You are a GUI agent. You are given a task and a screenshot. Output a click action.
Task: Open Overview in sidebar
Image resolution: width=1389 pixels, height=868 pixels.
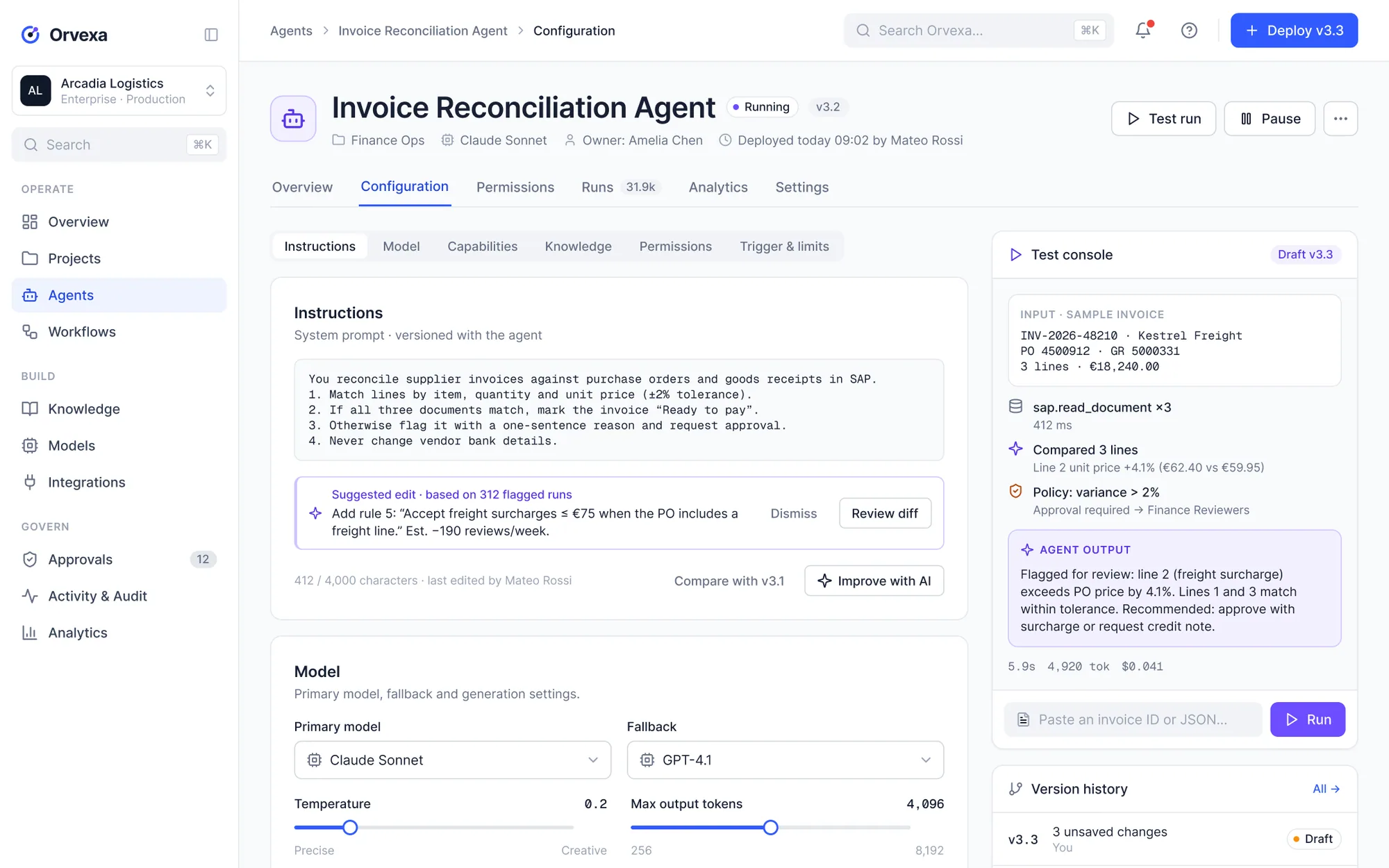[x=119, y=222]
